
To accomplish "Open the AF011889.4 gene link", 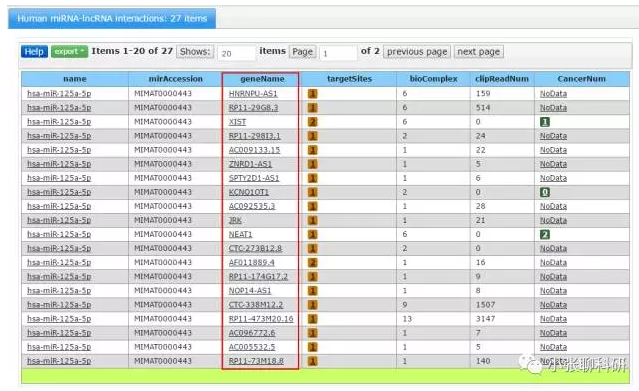I will tap(251, 263).
